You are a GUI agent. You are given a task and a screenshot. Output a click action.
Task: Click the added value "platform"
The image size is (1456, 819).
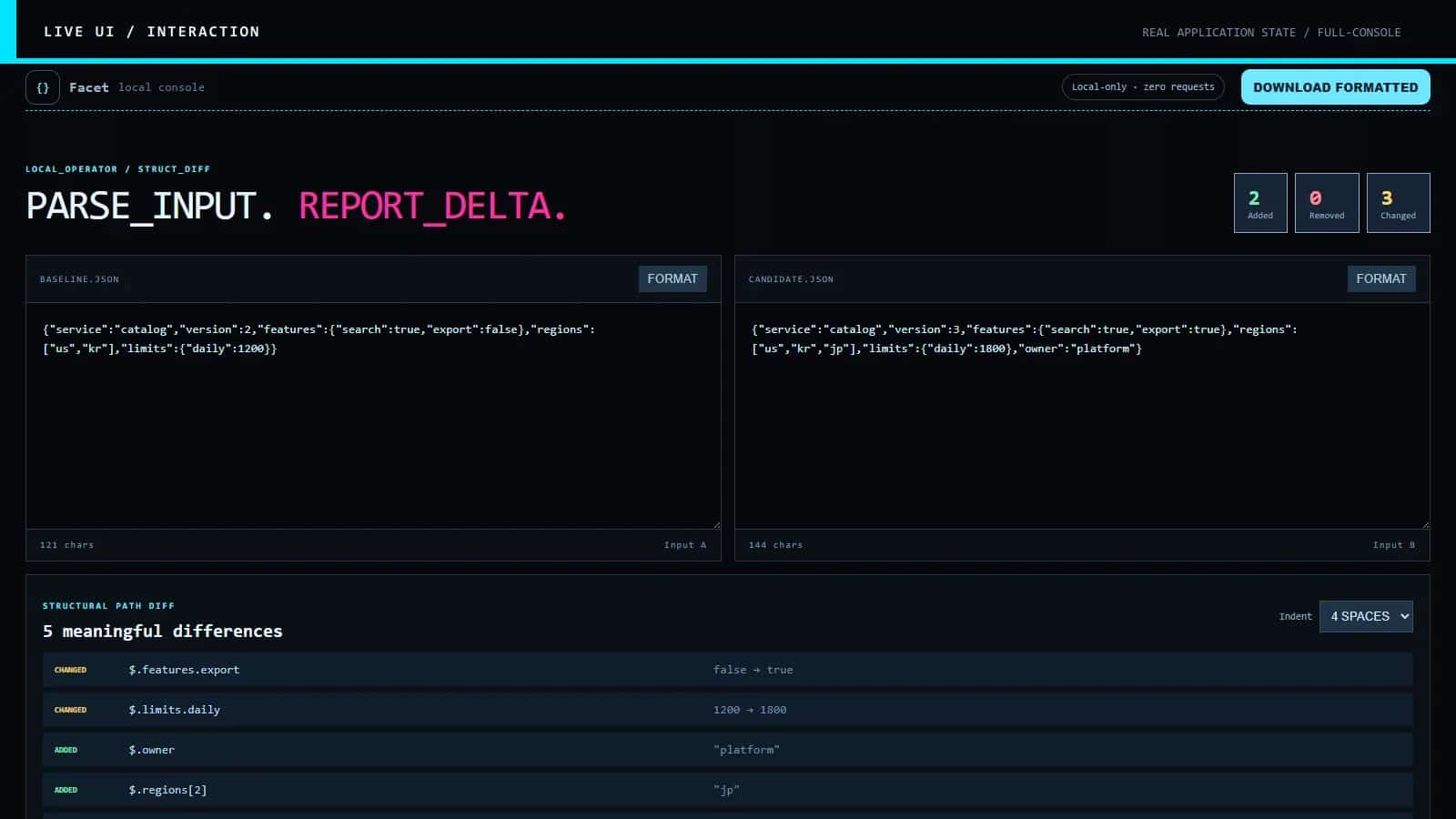point(746,750)
